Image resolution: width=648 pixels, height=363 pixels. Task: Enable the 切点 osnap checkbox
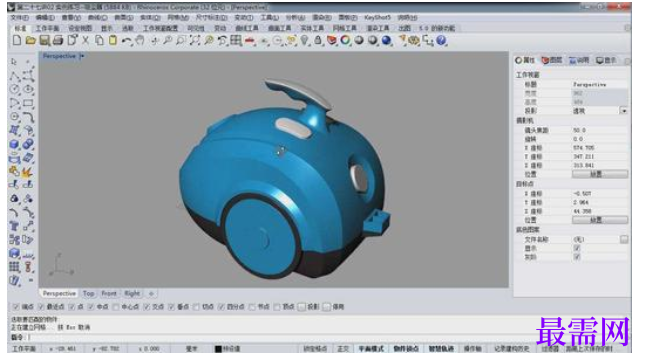tap(196, 307)
